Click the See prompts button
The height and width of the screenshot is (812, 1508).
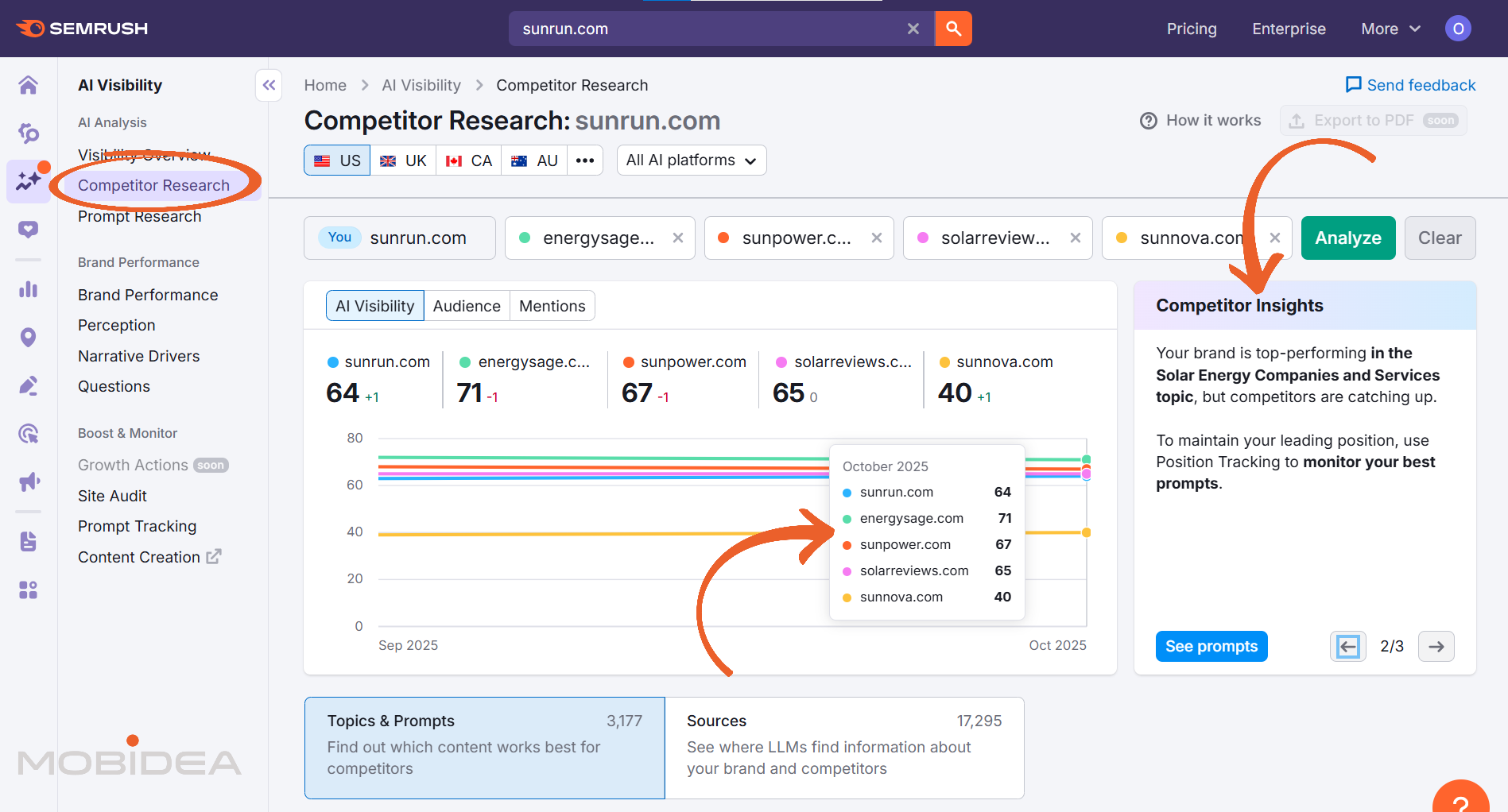pos(1211,646)
